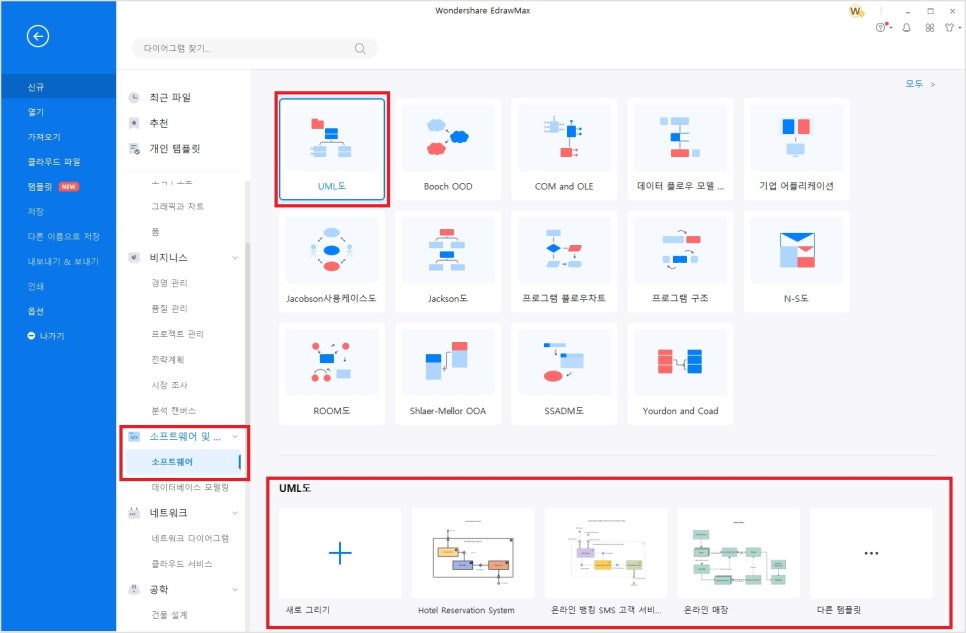Select 분석 캔버스 subcategory
The height and width of the screenshot is (633, 966).
tap(174, 410)
